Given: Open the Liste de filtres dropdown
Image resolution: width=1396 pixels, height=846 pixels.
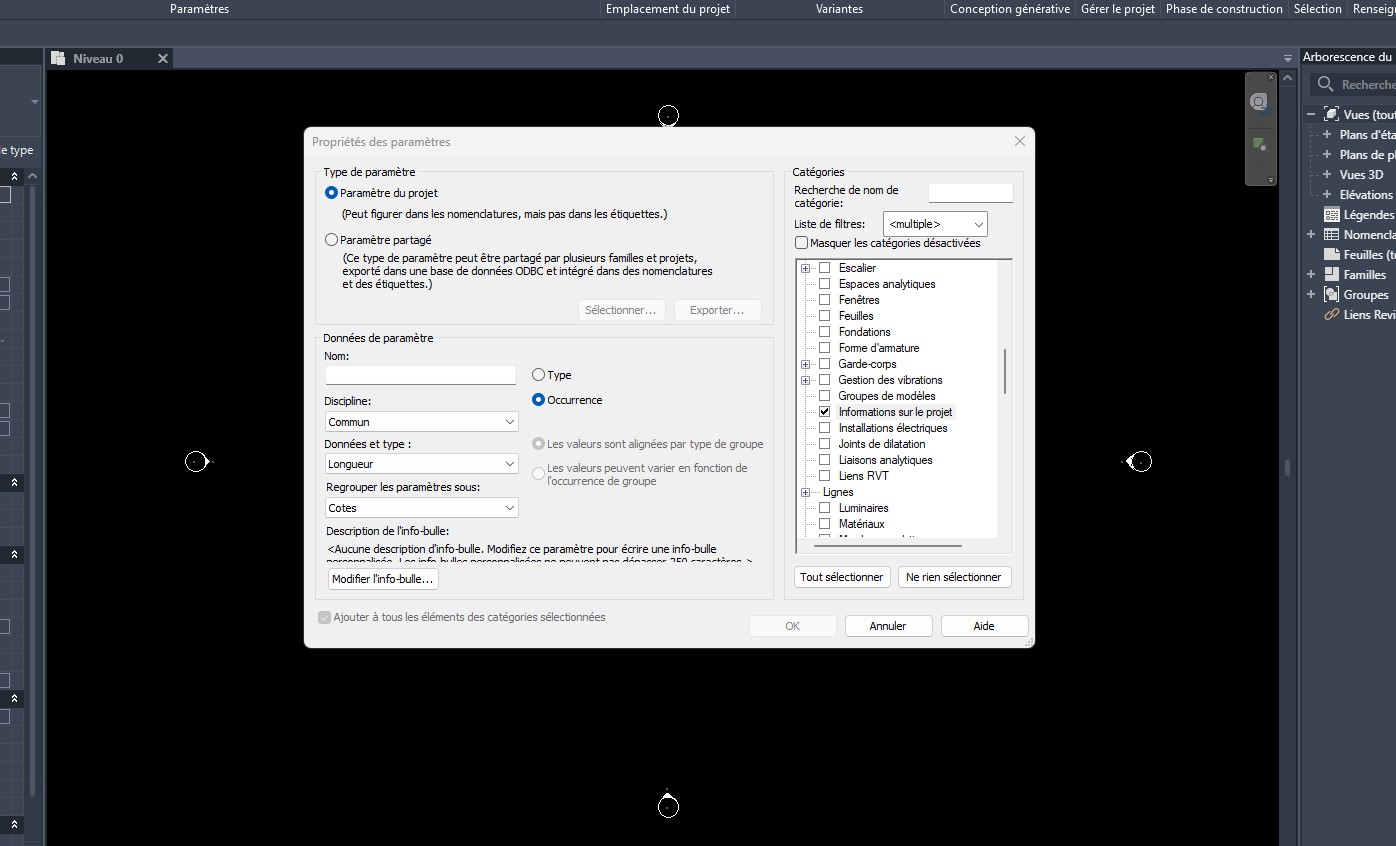Looking at the screenshot, I should point(935,224).
